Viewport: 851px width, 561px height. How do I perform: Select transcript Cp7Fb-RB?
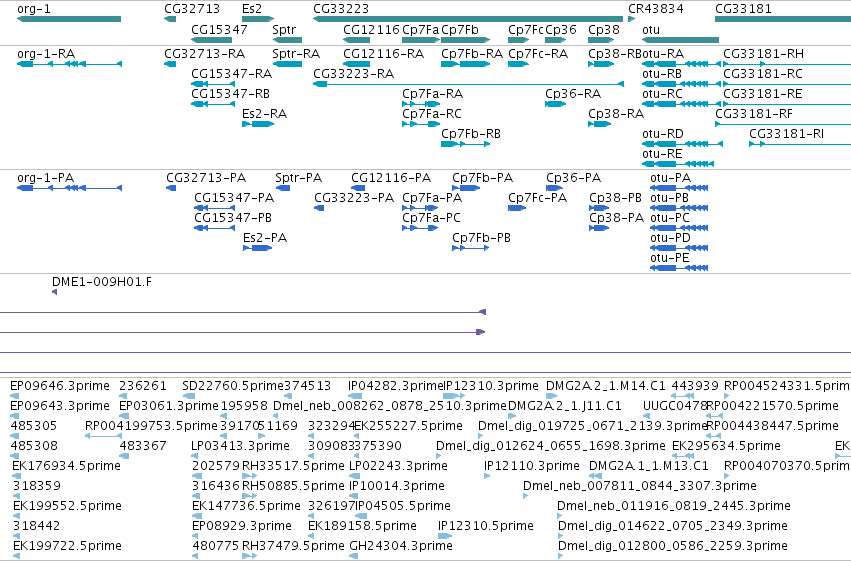coord(466,144)
